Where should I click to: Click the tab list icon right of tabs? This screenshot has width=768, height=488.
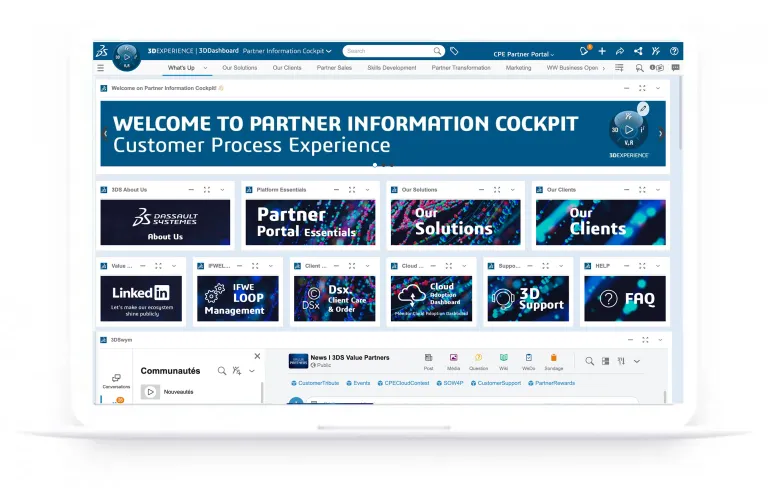620,68
